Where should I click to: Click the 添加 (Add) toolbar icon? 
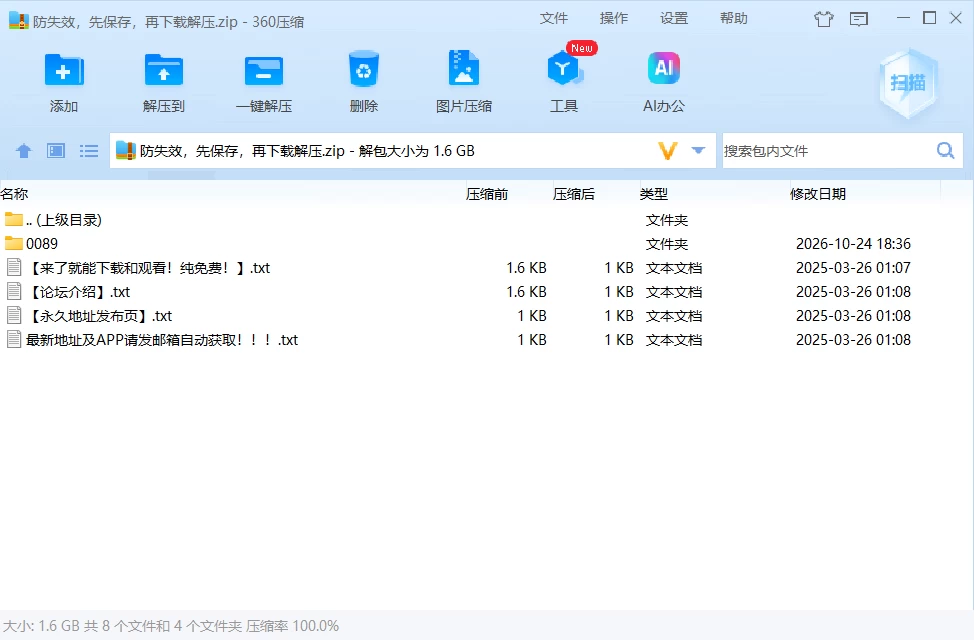pos(64,70)
